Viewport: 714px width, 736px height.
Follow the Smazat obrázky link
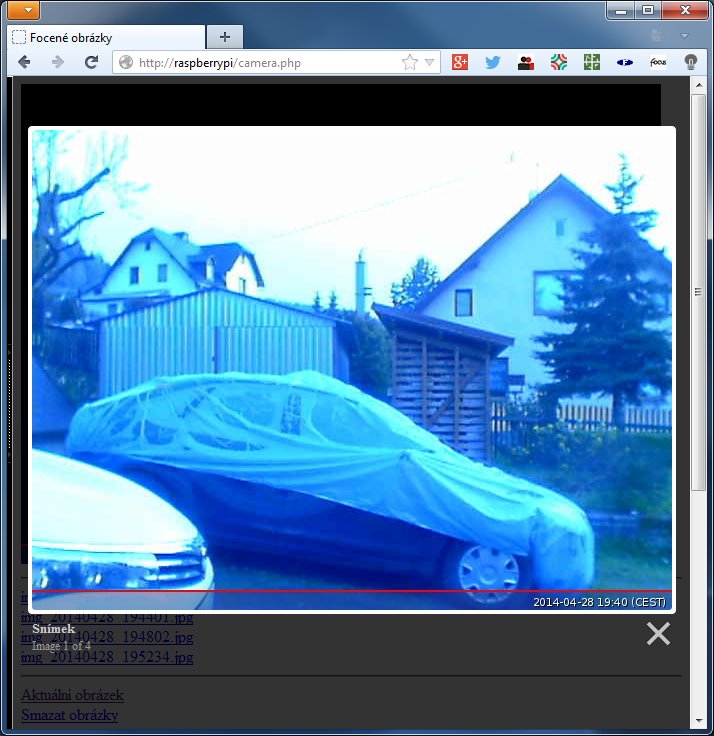69,715
